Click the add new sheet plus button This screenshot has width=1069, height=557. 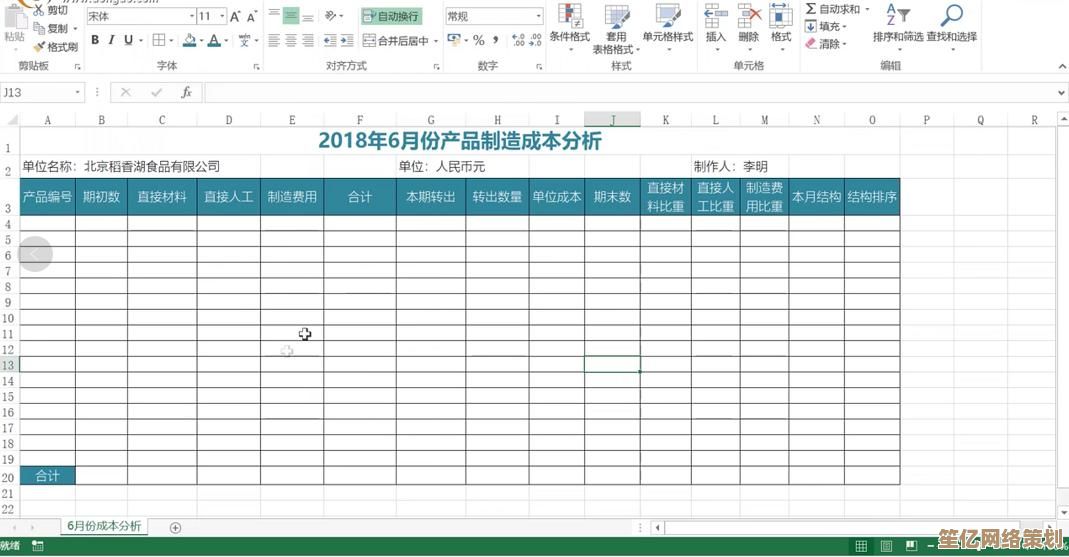176,527
